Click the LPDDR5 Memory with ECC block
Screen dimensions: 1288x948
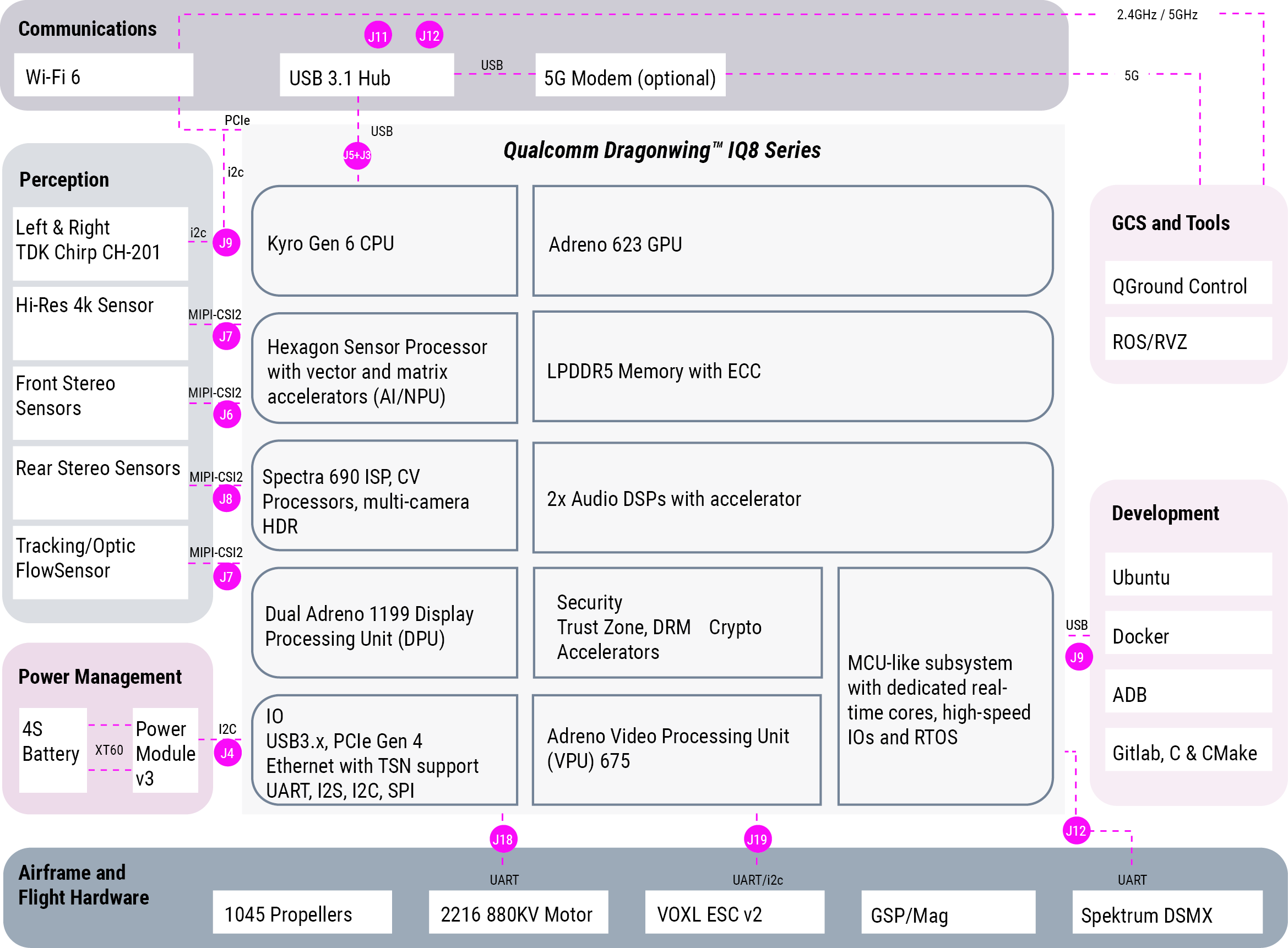click(x=792, y=367)
